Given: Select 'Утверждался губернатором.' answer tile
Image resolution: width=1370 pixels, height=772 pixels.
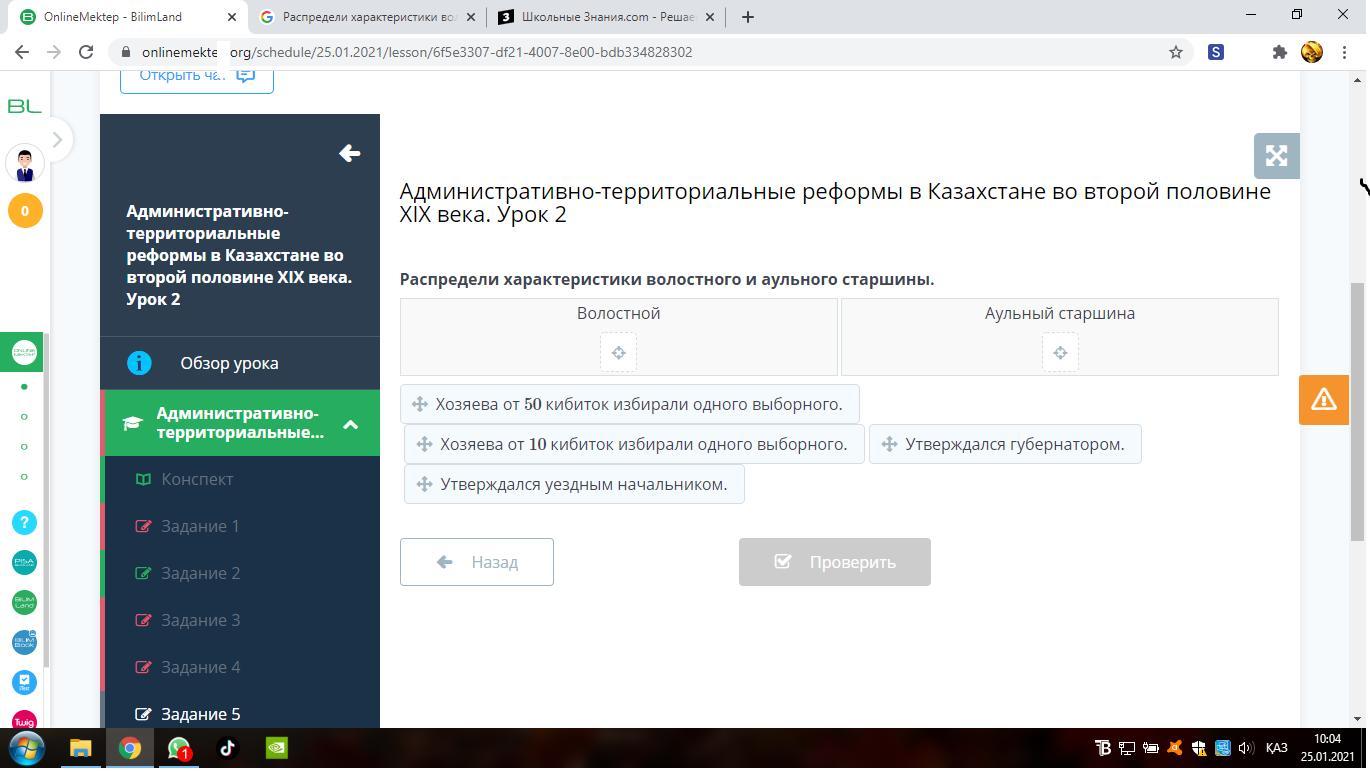Looking at the screenshot, I should coord(1005,444).
